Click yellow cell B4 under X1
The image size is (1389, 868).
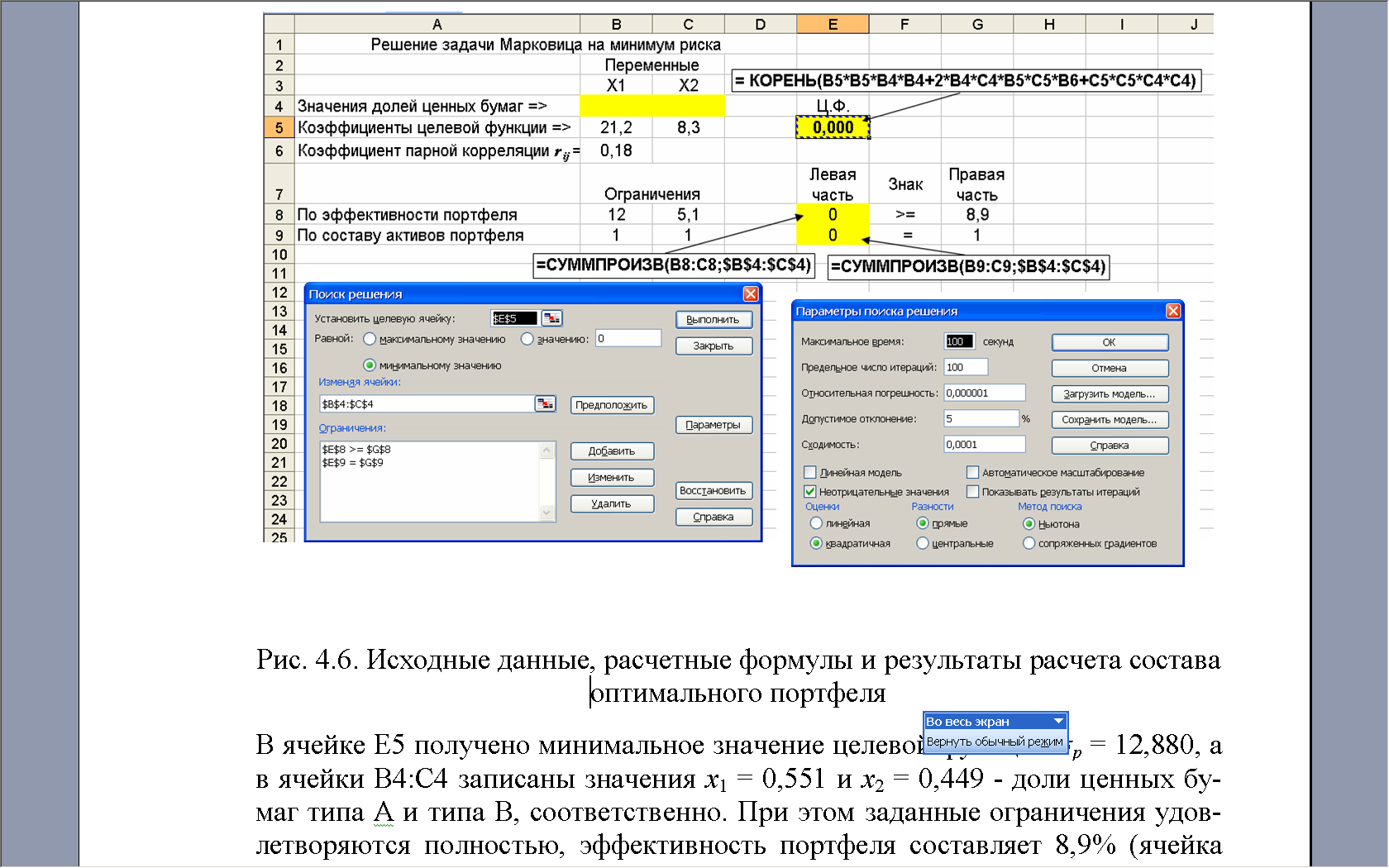pos(616,106)
